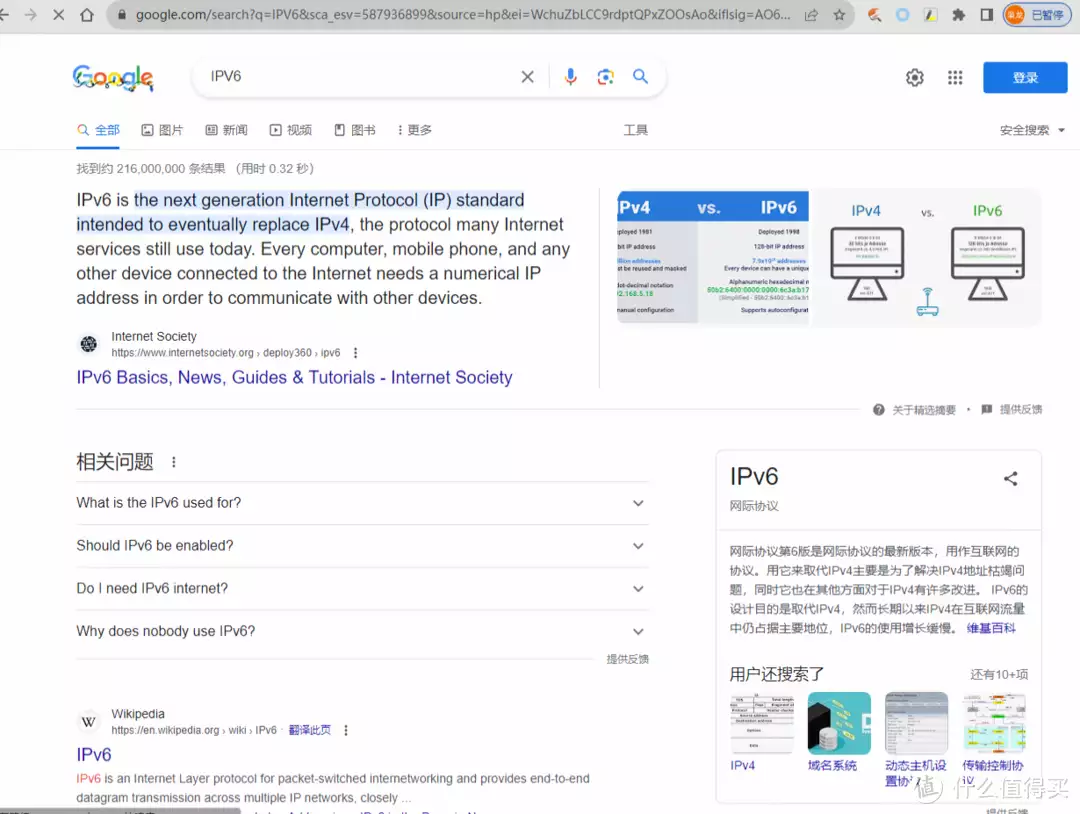1080x814 pixels.
Task: Open IPv6 Basics Internet Society link
Action: (x=294, y=377)
